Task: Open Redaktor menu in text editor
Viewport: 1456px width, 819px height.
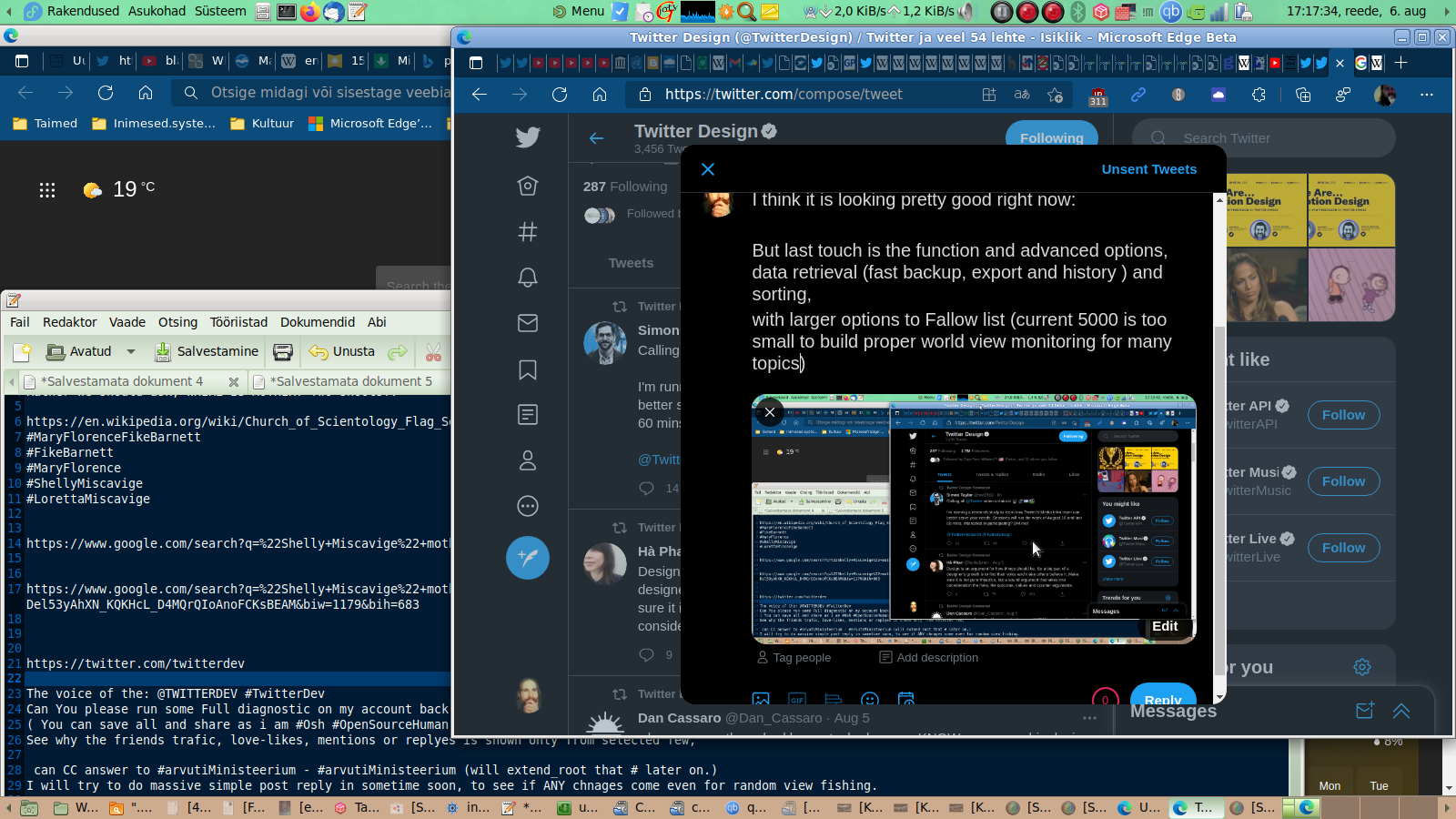Action: [x=70, y=322]
